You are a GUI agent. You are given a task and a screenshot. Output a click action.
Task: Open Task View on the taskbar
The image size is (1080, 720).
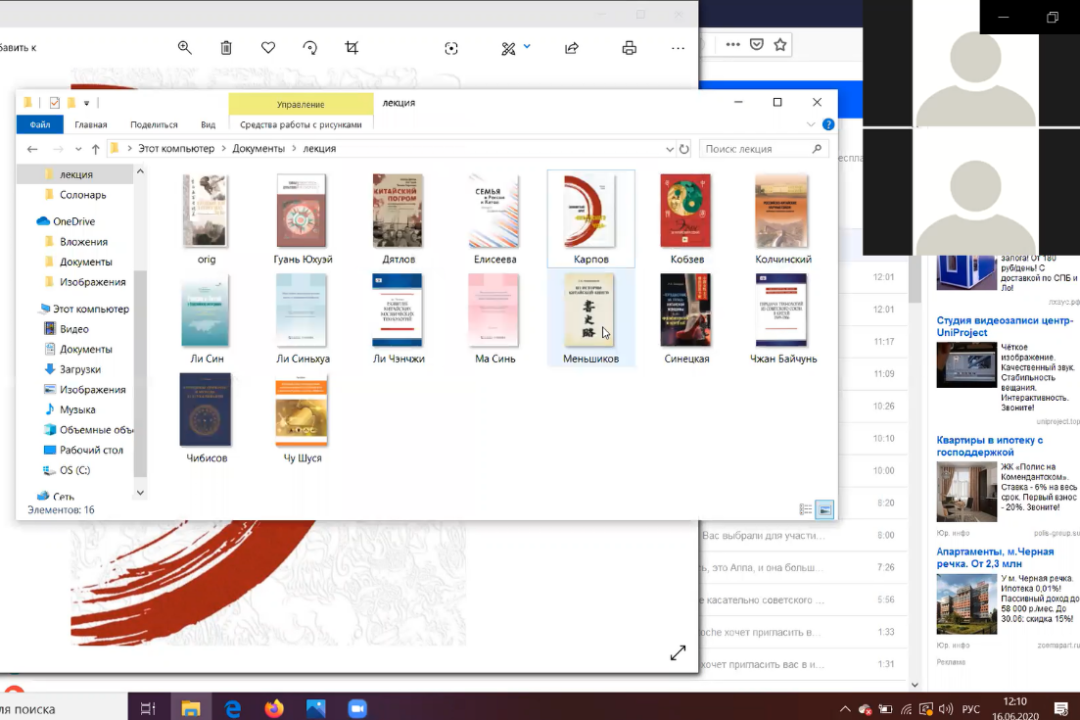tap(148, 708)
